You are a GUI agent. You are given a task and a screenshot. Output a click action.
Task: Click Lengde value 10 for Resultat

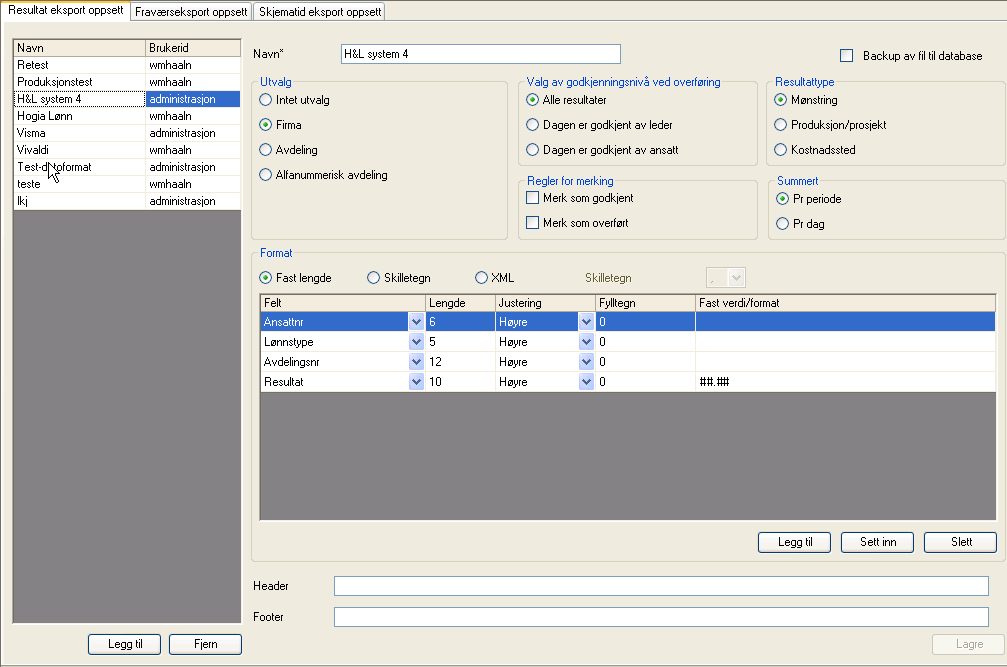(x=460, y=381)
